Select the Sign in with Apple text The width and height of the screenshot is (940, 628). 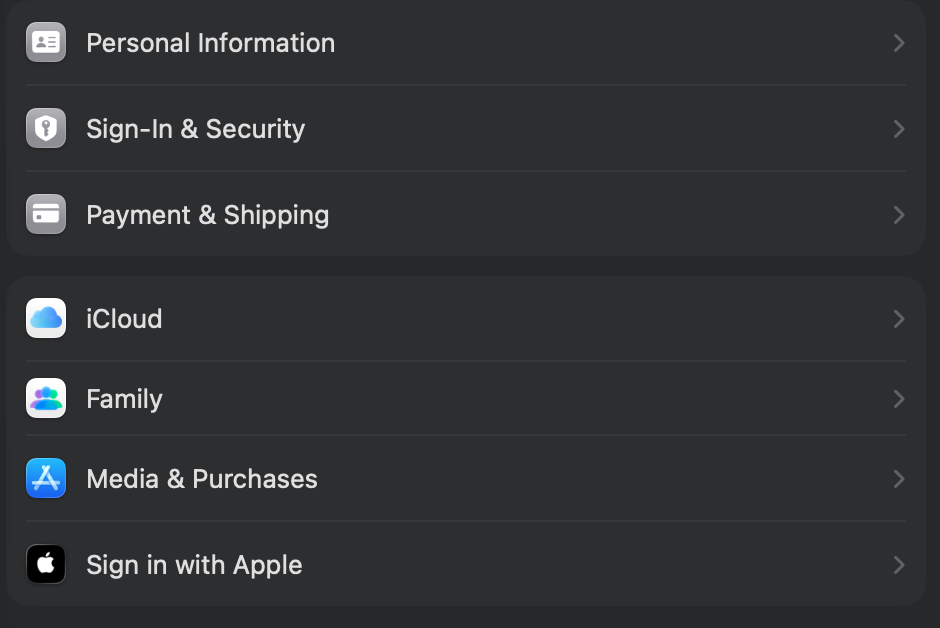pyautogui.click(x=194, y=565)
